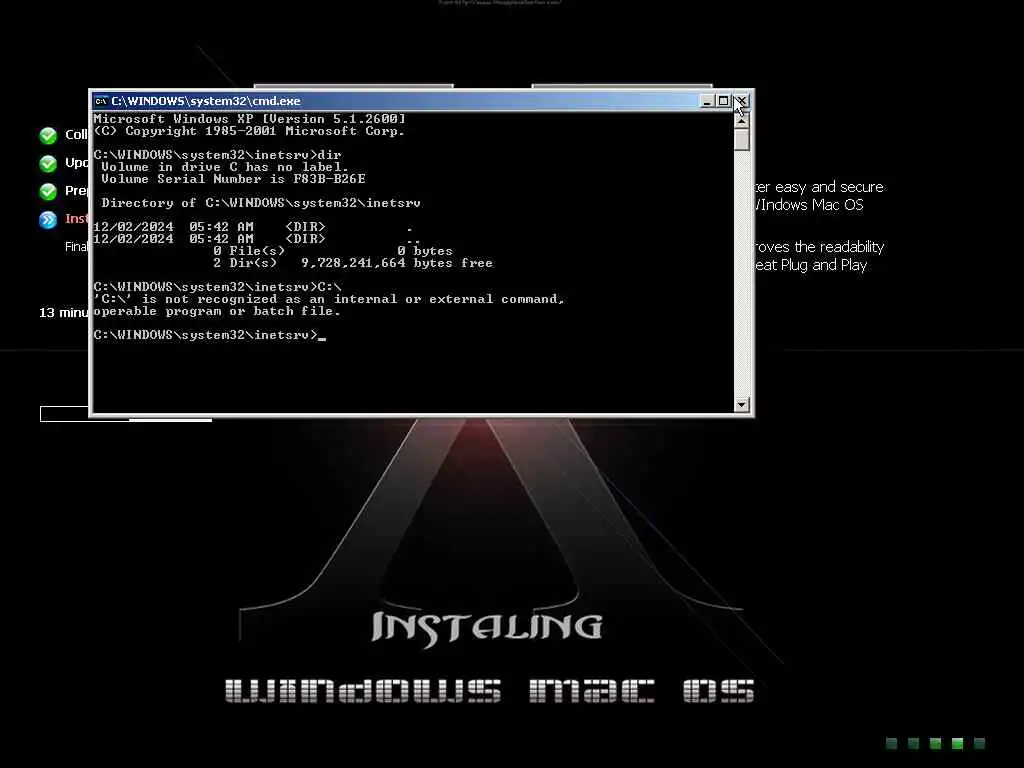
Task: Click the 'inetsrv>dir' command line
Action: pos(217,155)
